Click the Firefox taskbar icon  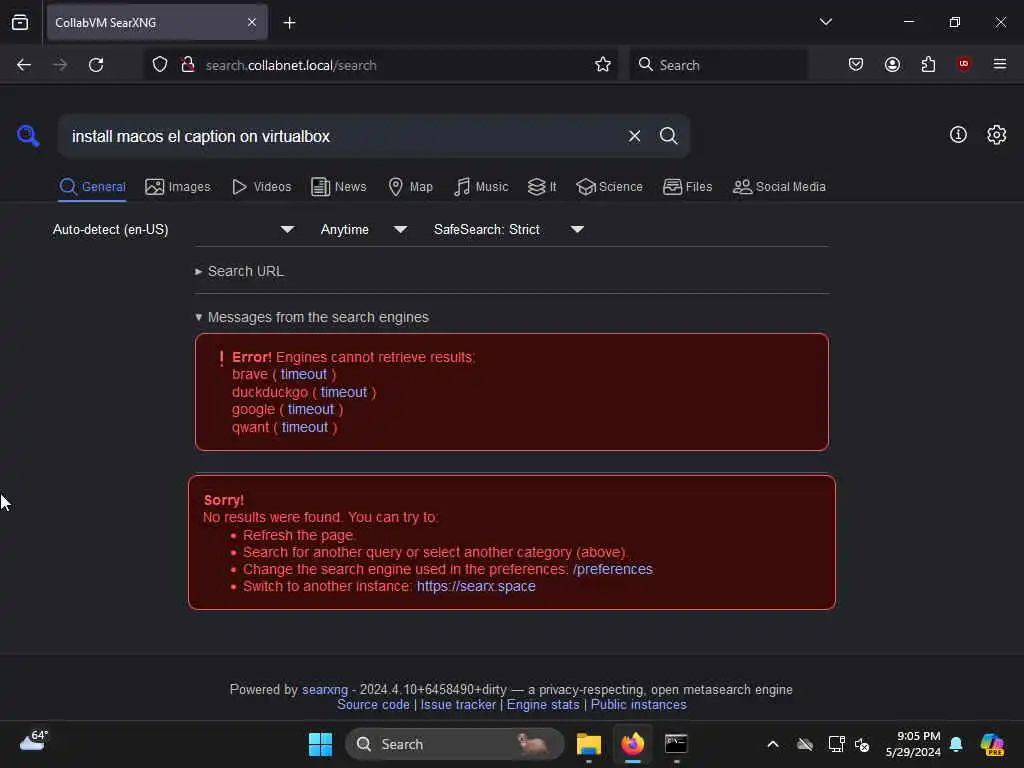pos(632,744)
